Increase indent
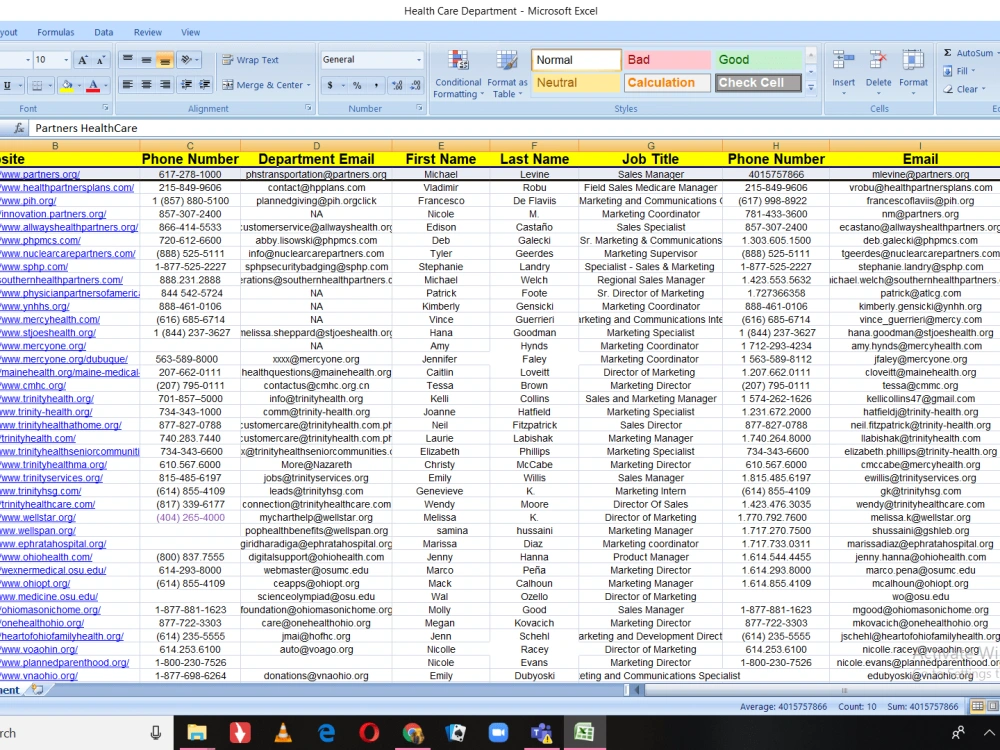 point(205,84)
